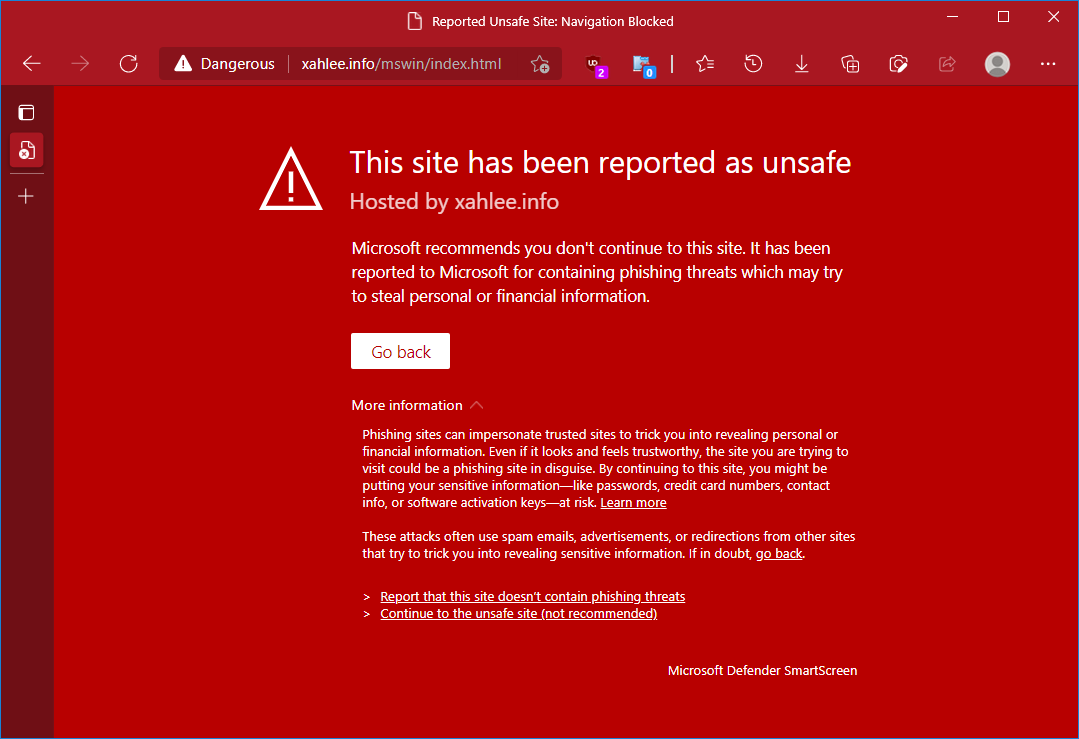Open the Learn more link
Image resolution: width=1079 pixels, height=739 pixels.
[x=633, y=502]
